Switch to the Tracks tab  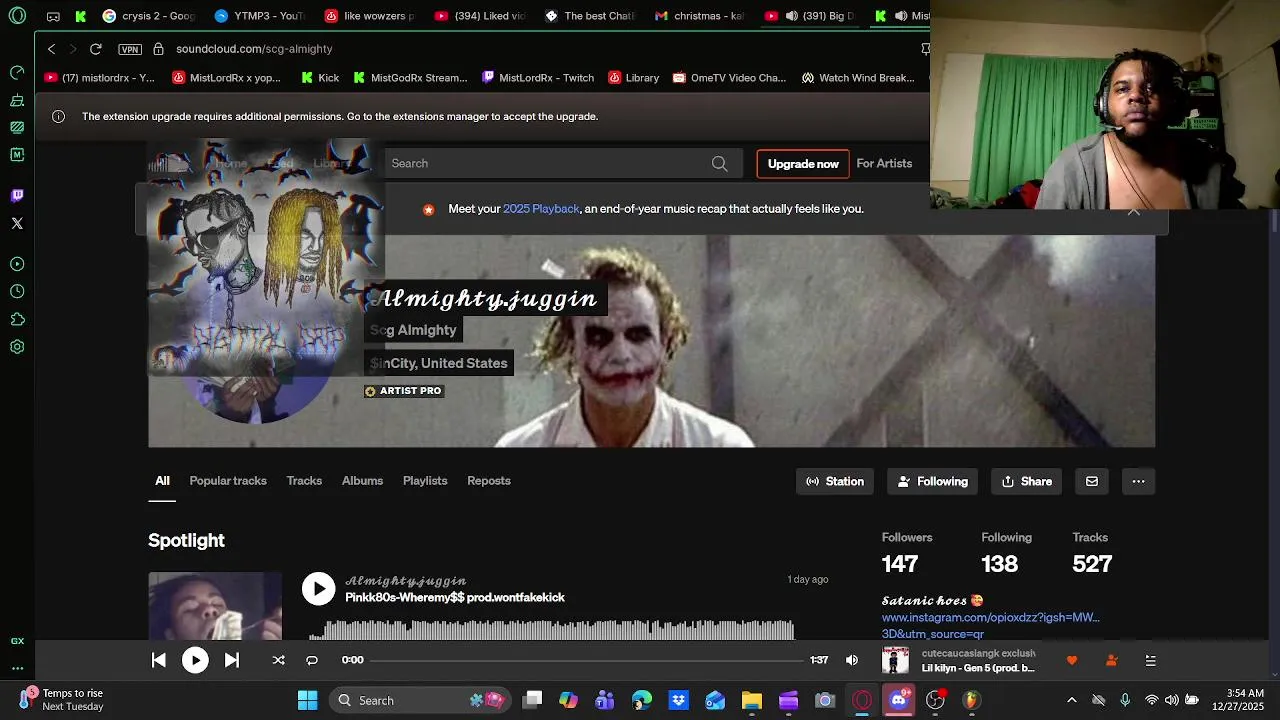(x=304, y=481)
